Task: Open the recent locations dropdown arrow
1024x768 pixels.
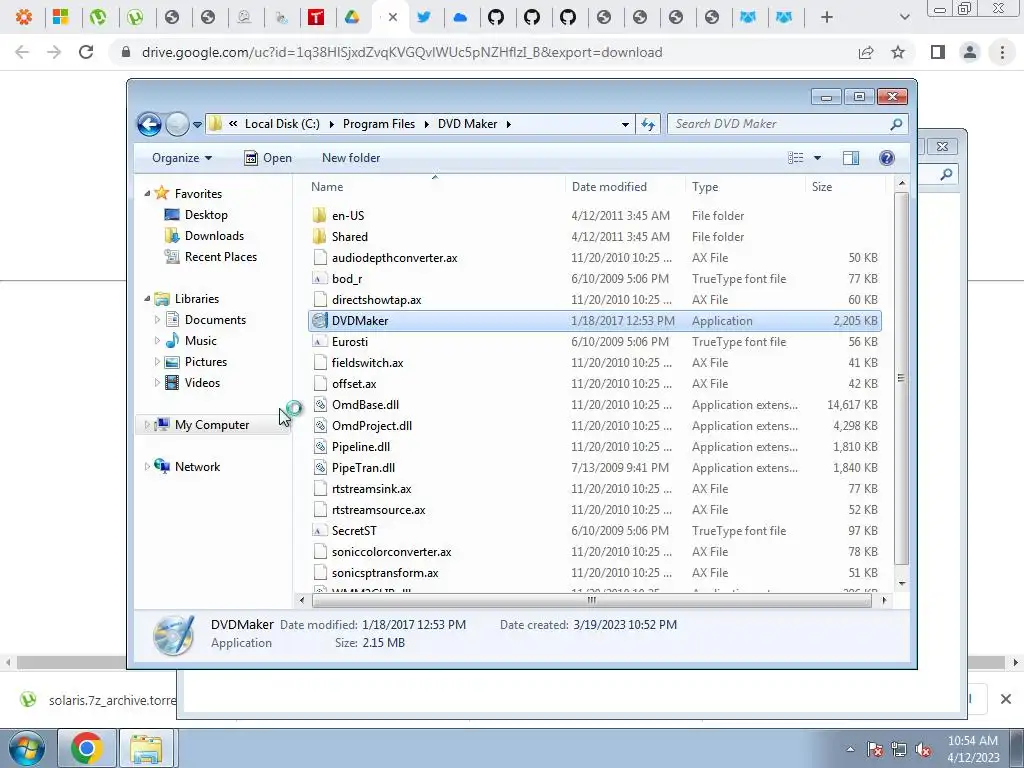Action: pos(197,125)
